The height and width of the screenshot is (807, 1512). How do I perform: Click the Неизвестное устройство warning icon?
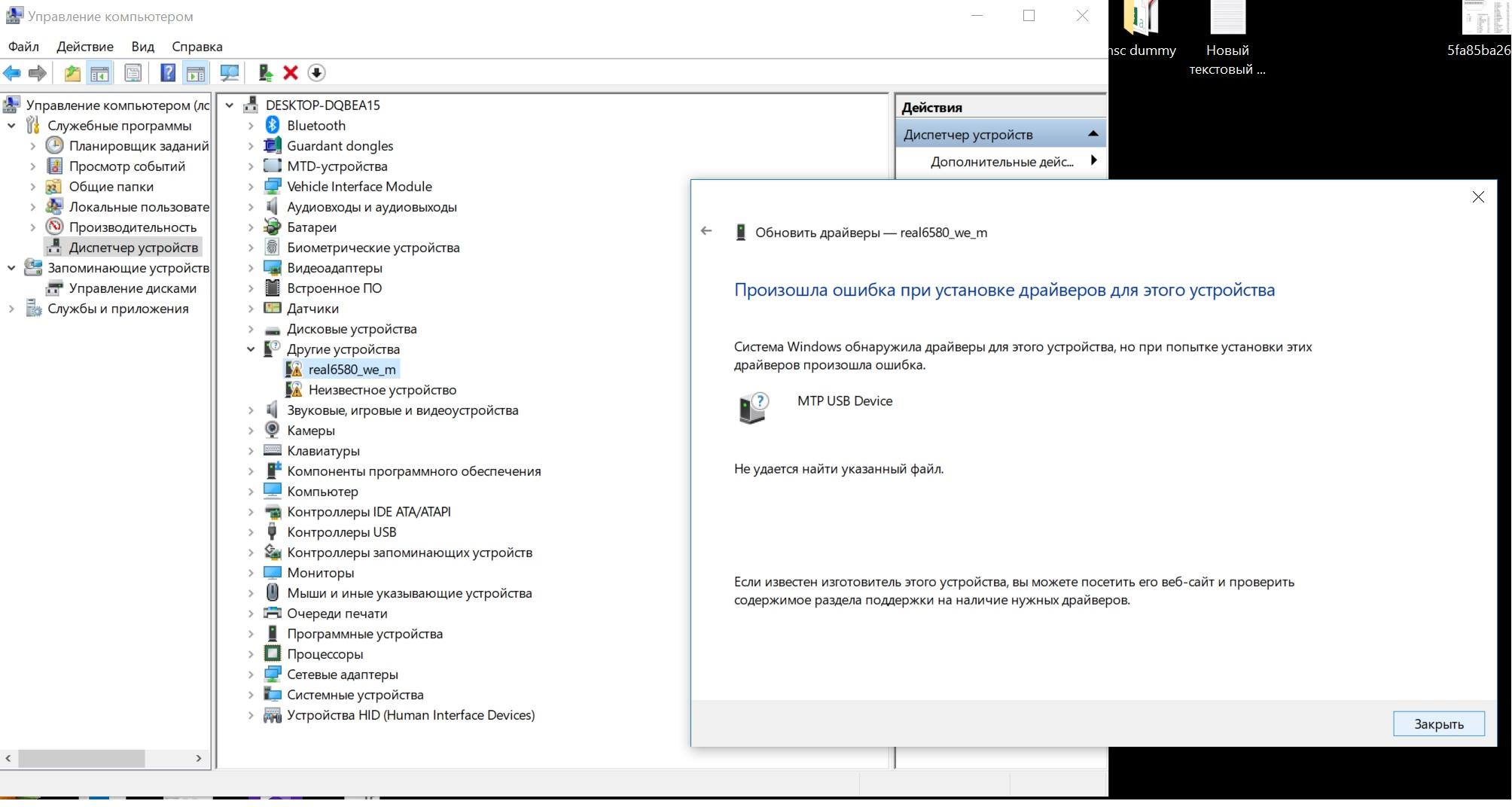294,389
